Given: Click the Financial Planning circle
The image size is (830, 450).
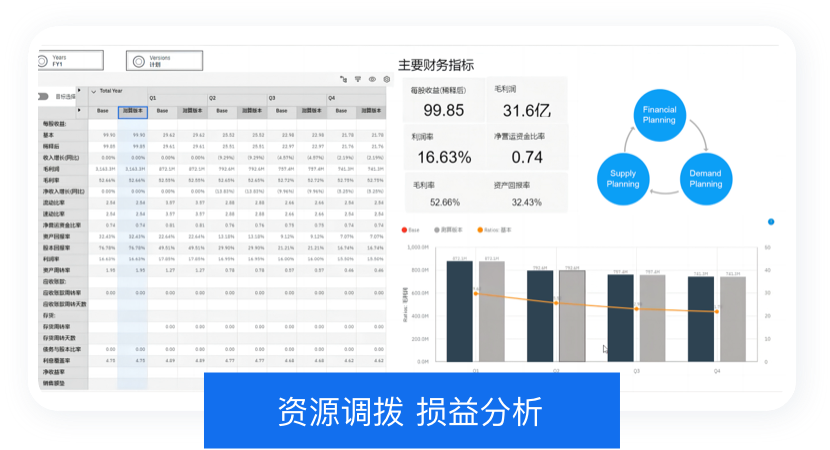Looking at the screenshot, I should coord(659,115).
